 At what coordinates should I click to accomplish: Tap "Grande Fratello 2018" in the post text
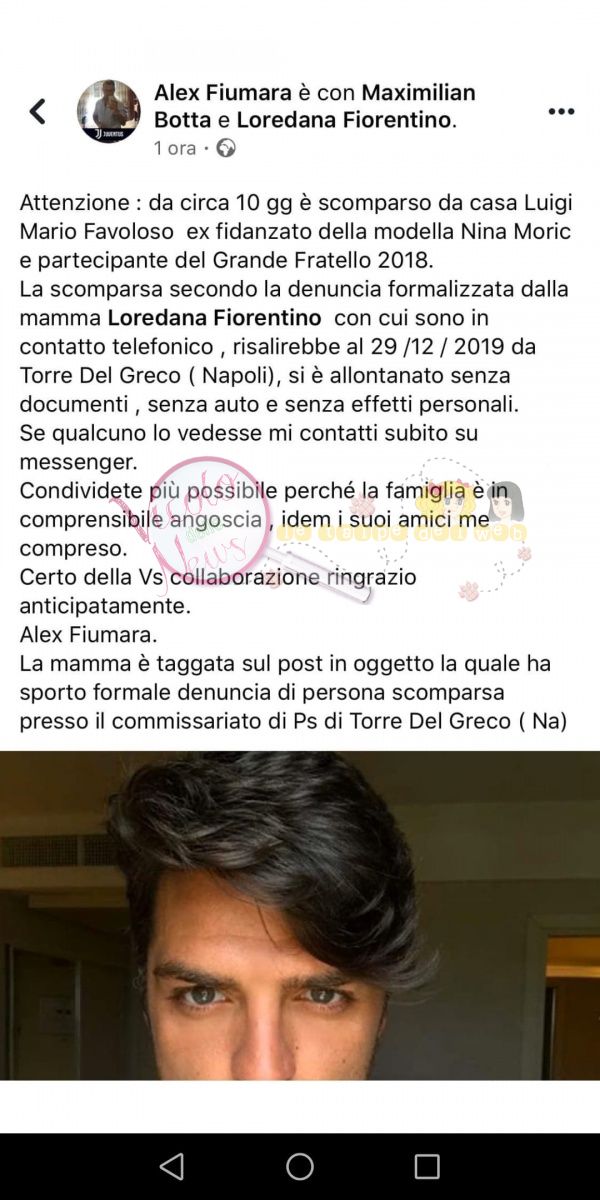point(332,260)
